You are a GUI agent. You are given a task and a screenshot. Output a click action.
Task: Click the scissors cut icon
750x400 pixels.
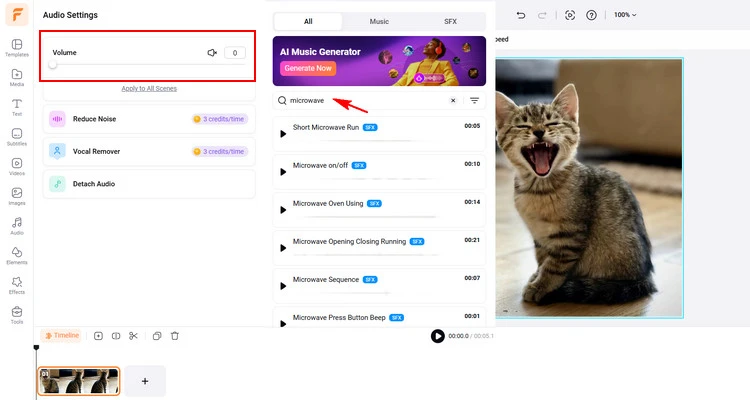(x=133, y=336)
